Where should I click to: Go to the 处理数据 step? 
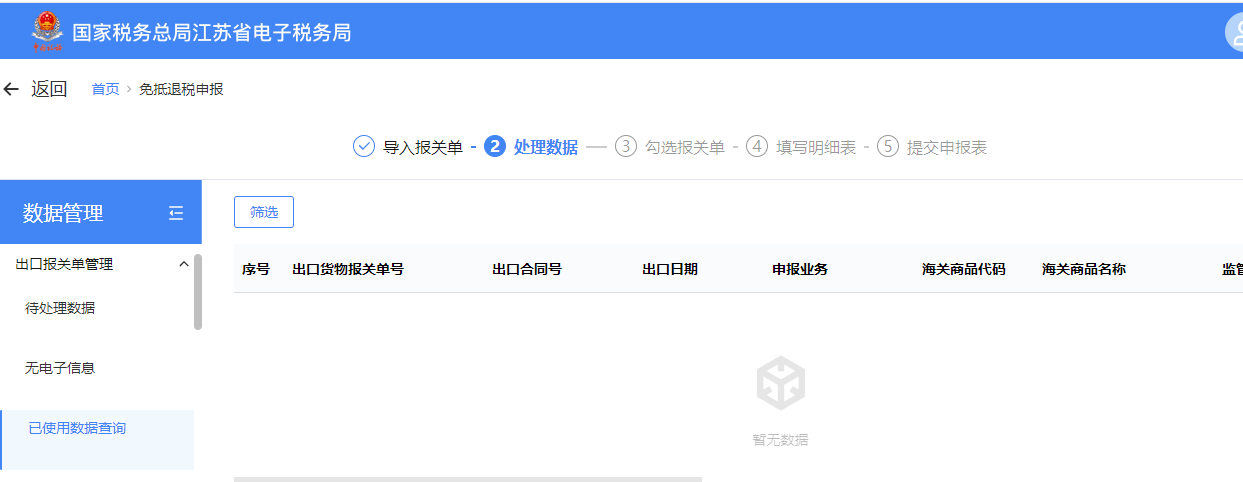545,147
